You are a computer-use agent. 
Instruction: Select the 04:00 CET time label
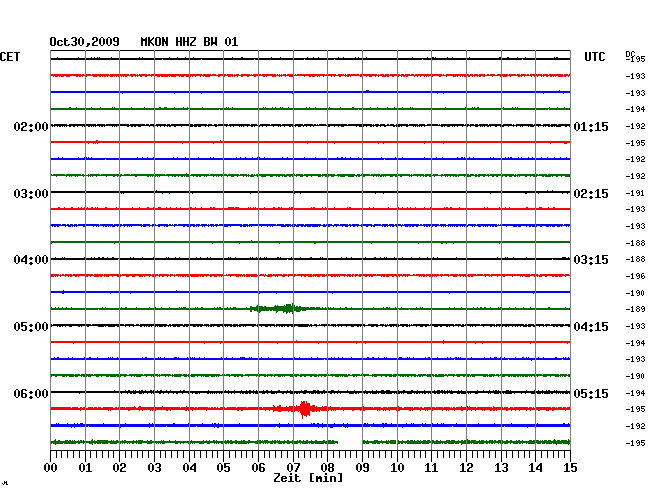31,260
